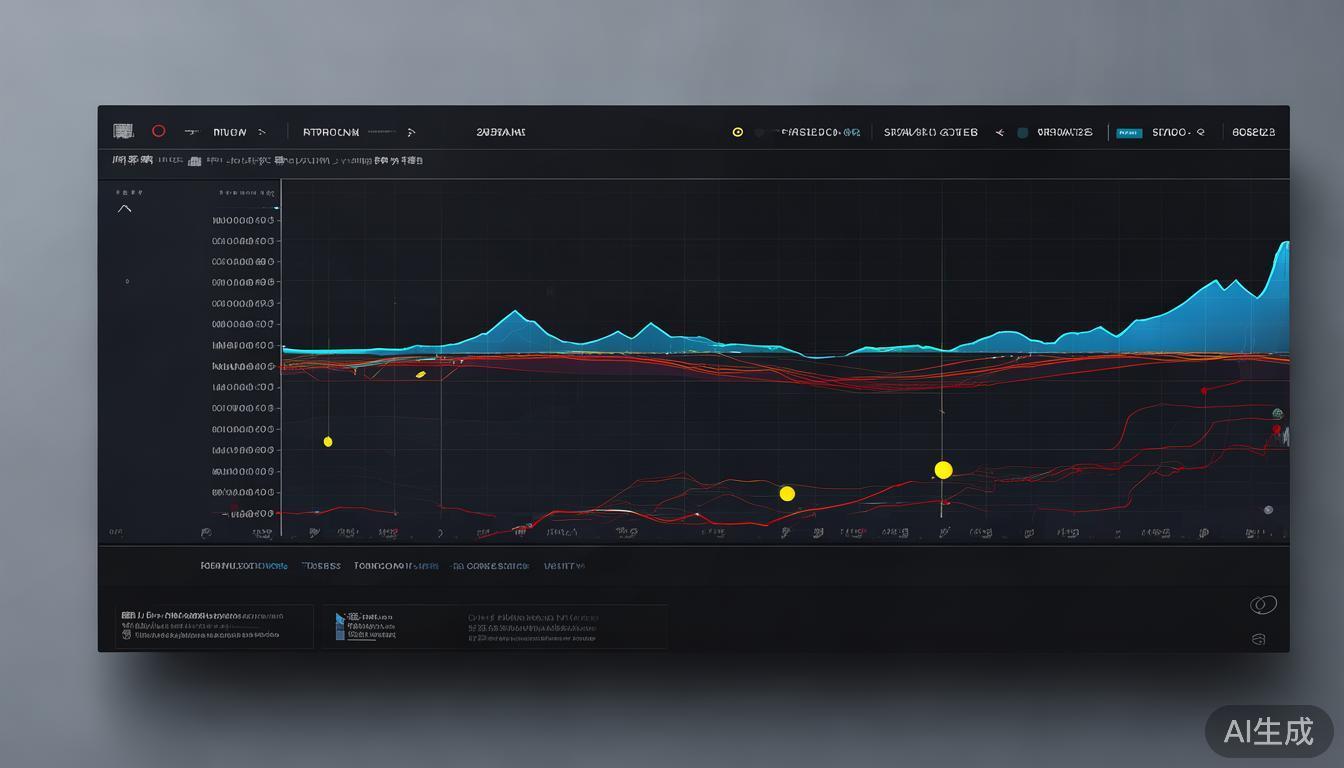Click the left arrow icon in header
Screen dimensions: 1344x768
pos(999,132)
